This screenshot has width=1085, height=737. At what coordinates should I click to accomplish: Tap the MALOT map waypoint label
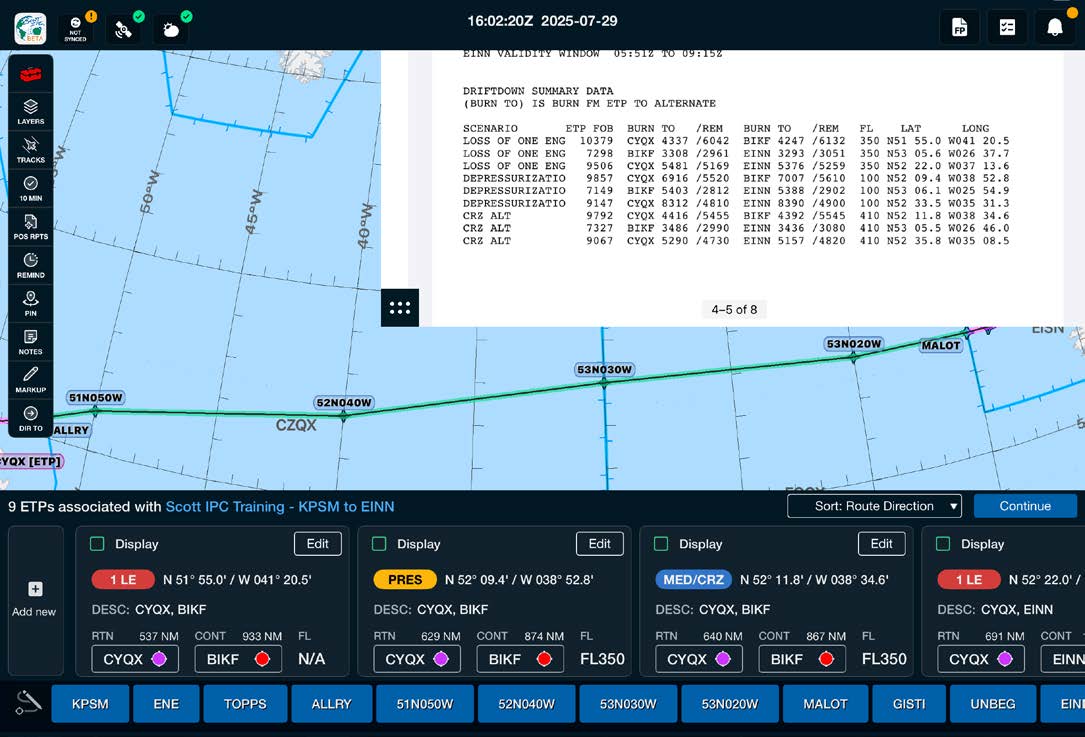tap(941, 345)
